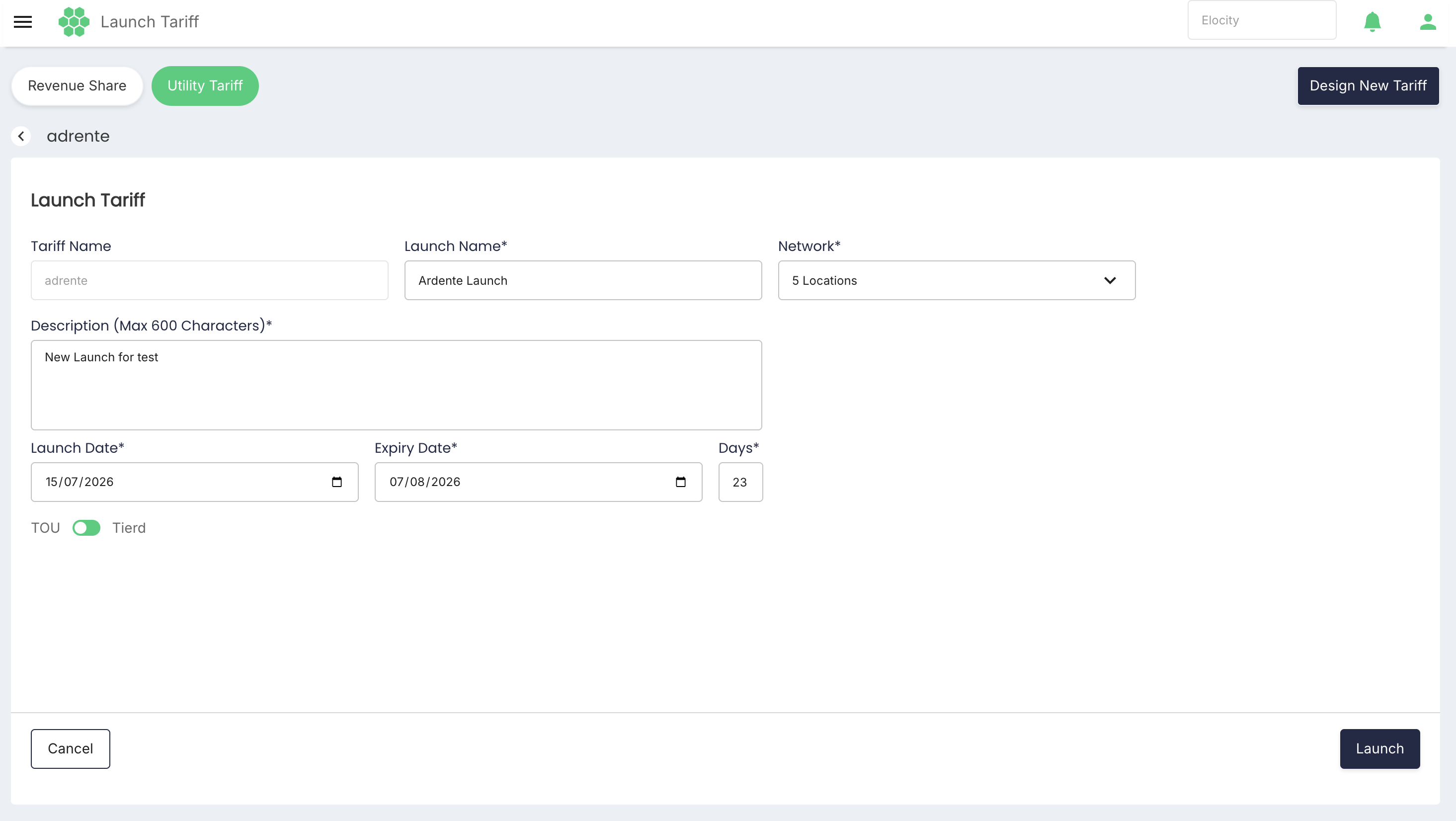Click the TOU label beside the toggle
Screen dimensions: 1456x821
tap(45, 528)
